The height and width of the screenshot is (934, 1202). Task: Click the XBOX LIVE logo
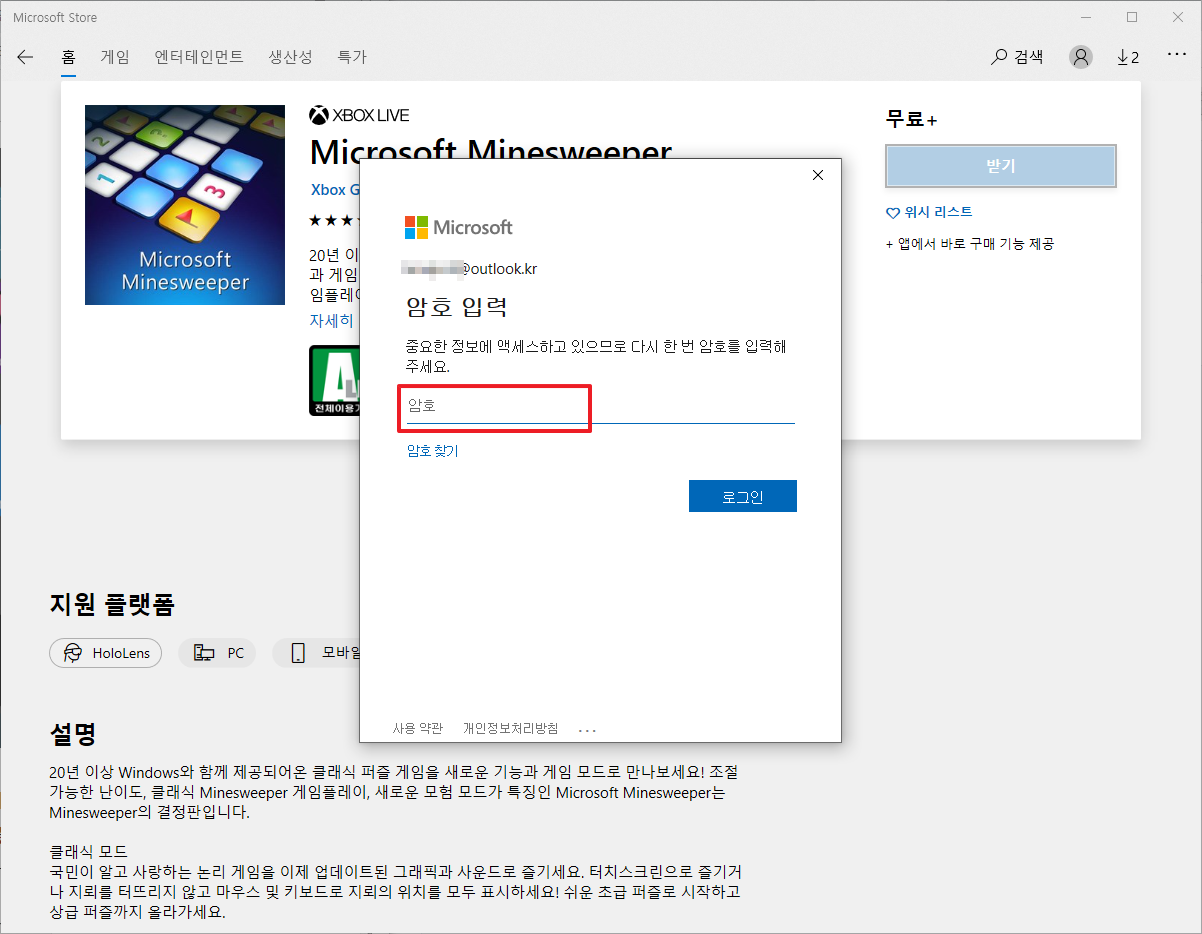pos(359,115)
